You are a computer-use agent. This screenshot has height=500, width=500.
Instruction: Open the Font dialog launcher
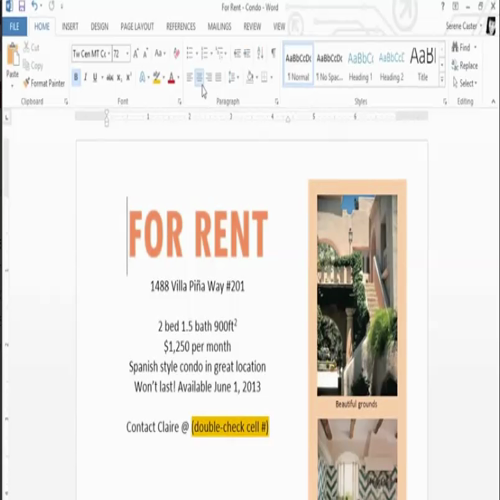180,101
